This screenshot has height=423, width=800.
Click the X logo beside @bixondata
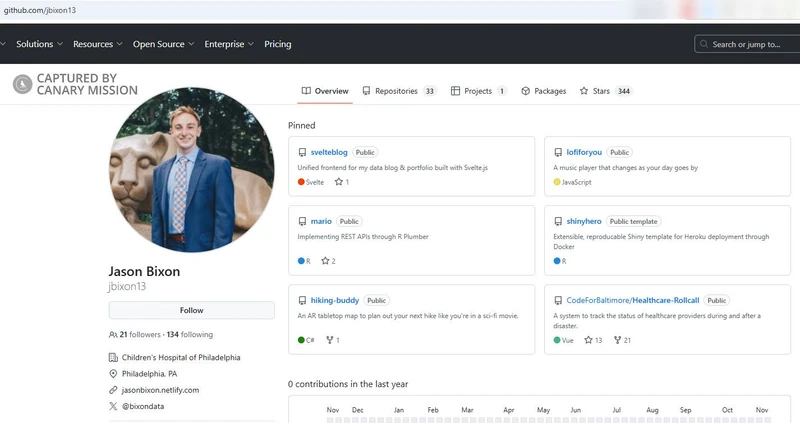point(113,406)
